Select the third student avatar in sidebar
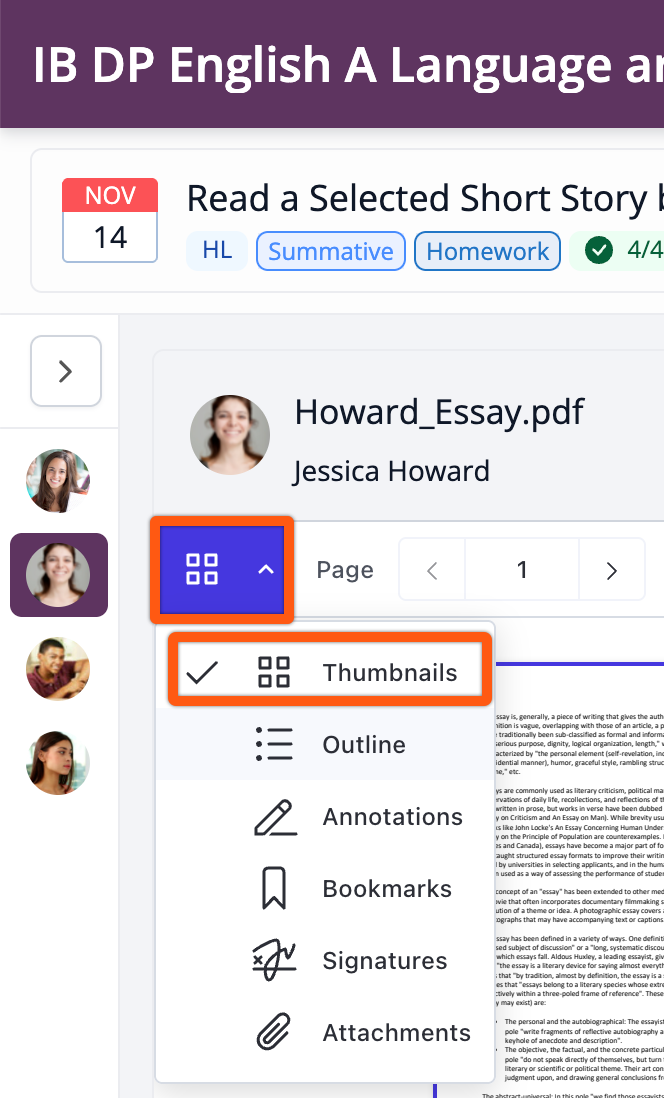Viewport: 664px width, 1098px height. click(58, 669)
